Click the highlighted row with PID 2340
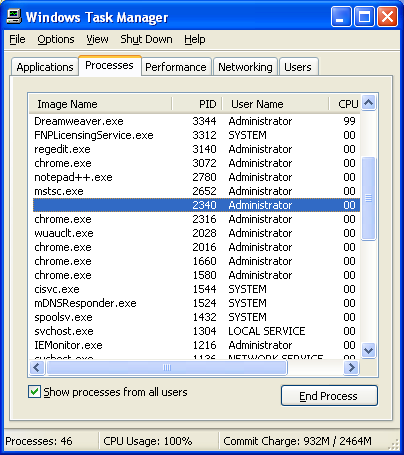Screen dimensions: 404x455 pyautogui.click(x=196, y=205)
